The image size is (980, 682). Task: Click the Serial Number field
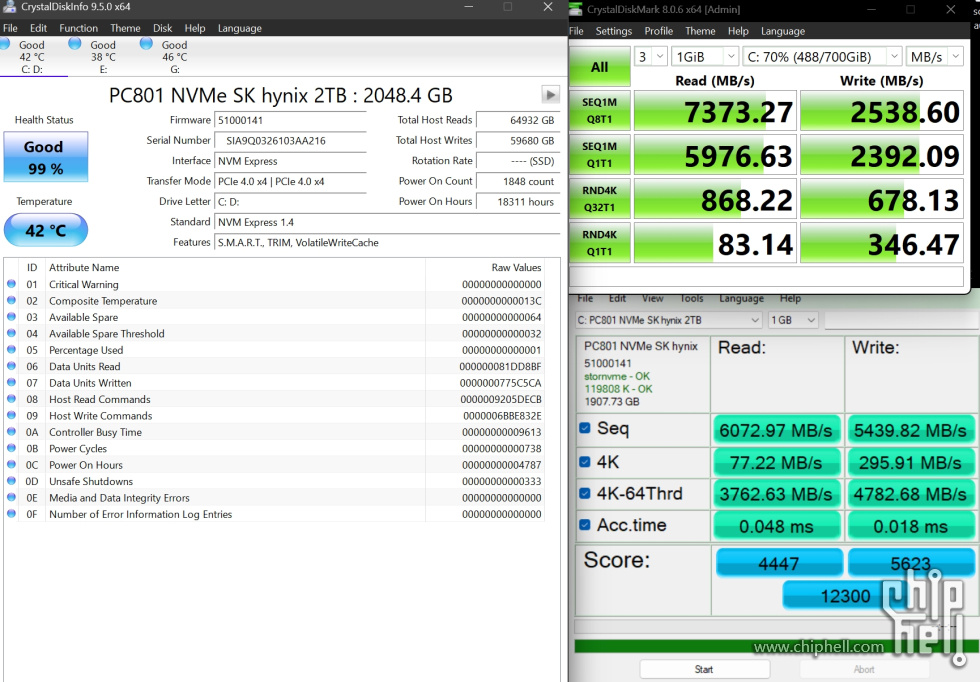290,141
